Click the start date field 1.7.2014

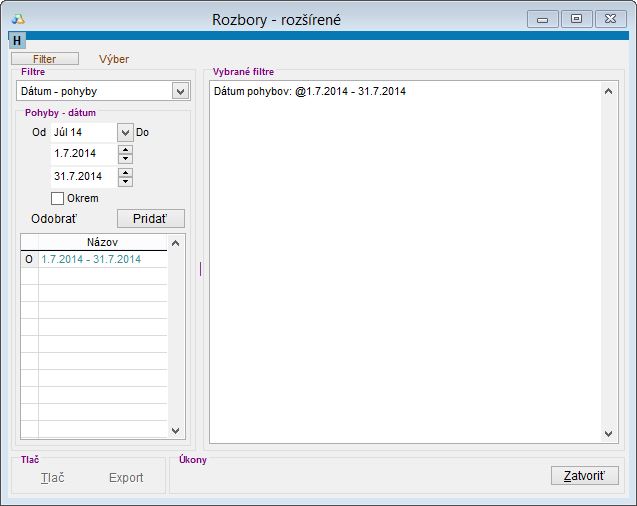coord(83,154)
